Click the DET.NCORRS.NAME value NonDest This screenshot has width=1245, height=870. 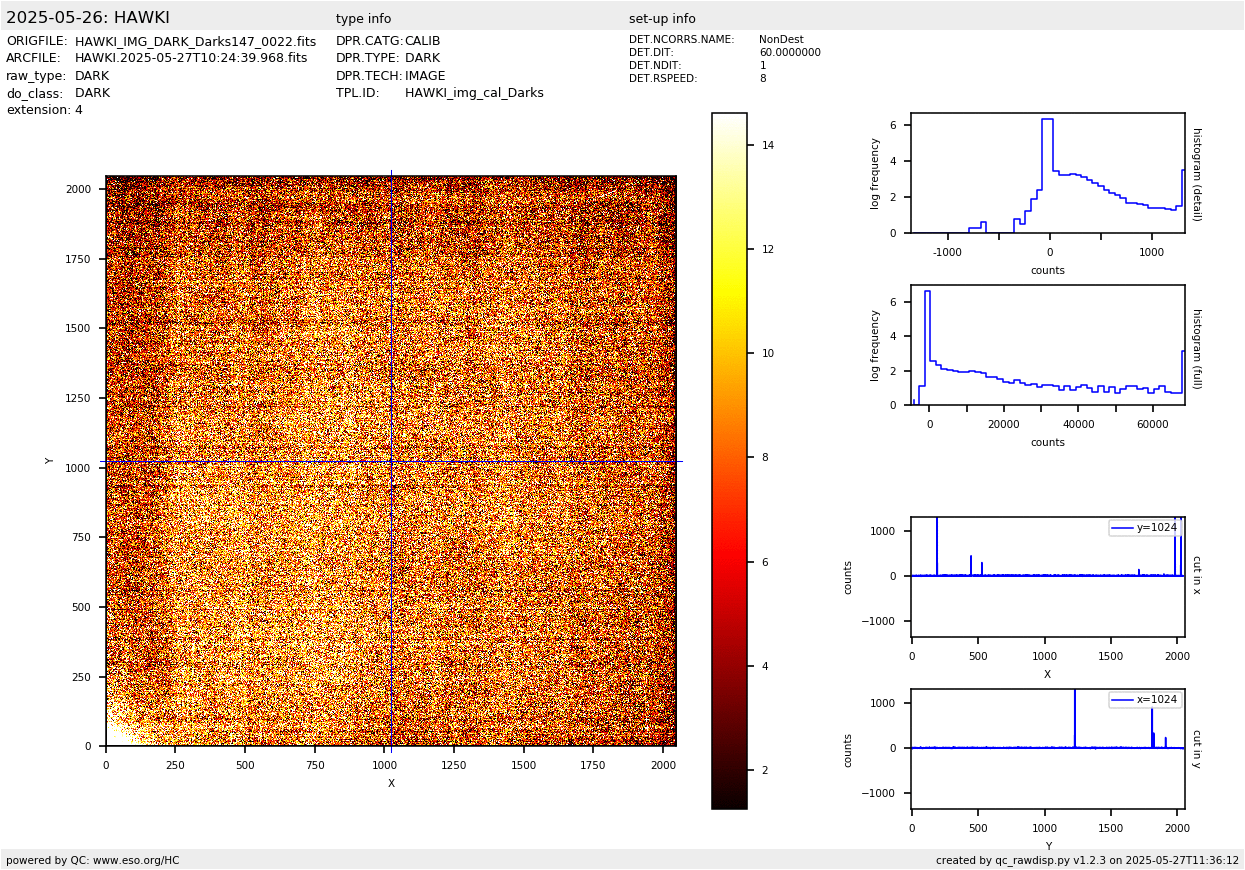(x=781, y=40)
